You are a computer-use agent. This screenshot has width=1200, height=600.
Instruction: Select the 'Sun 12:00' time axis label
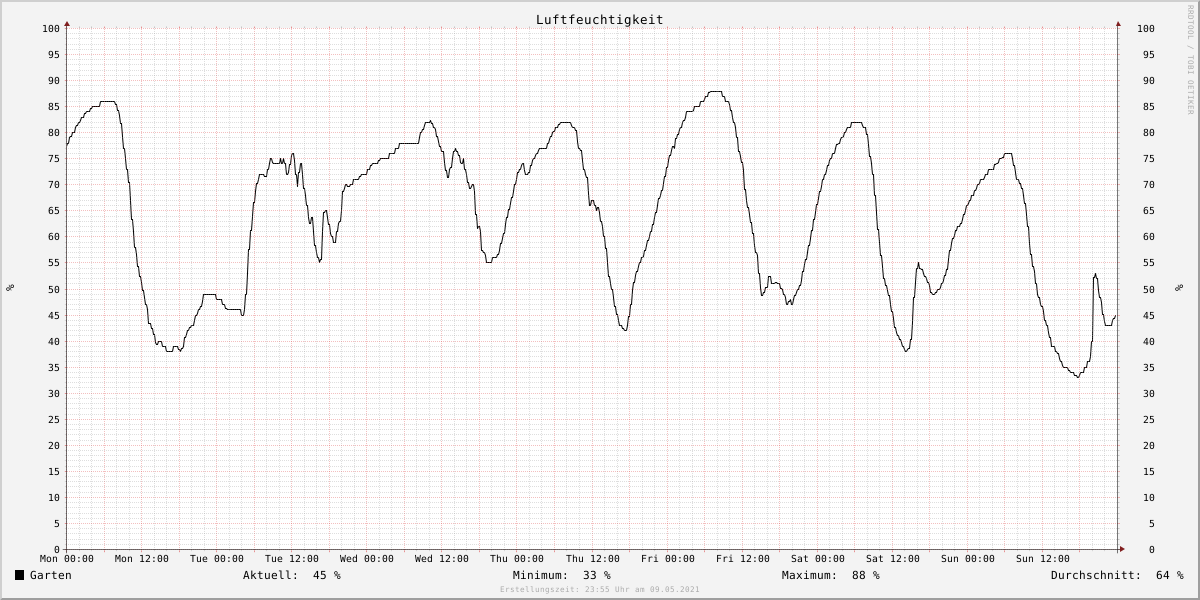pyautogui.click(x=1043, y=559)
